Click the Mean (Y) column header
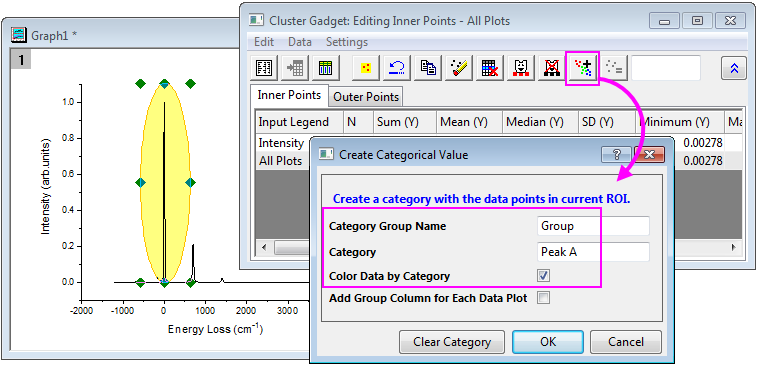Viewport: 758px width, 365px height. tap(469, 122)
